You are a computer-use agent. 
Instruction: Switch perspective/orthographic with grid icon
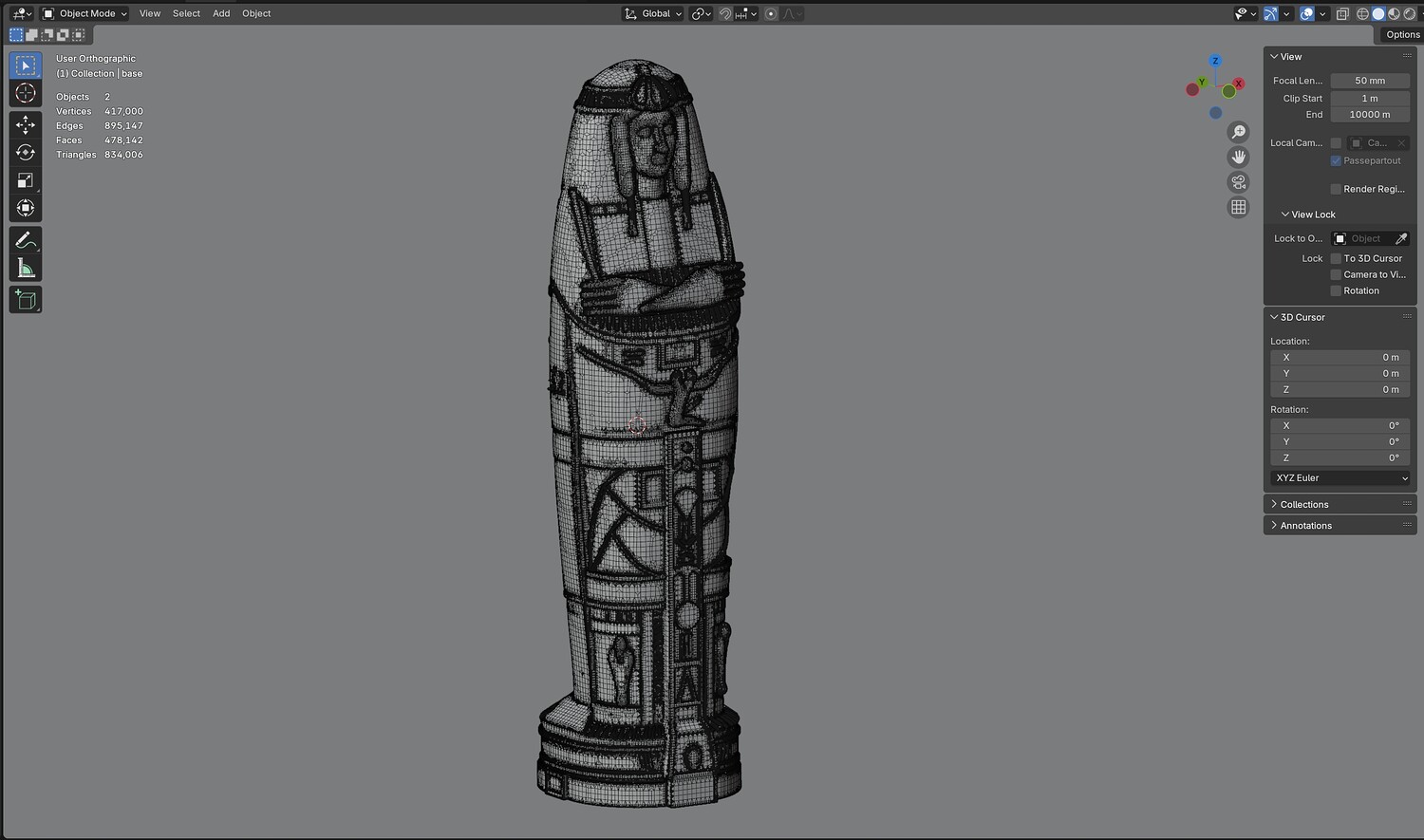pyautogui.click(x=1238, y=207)
